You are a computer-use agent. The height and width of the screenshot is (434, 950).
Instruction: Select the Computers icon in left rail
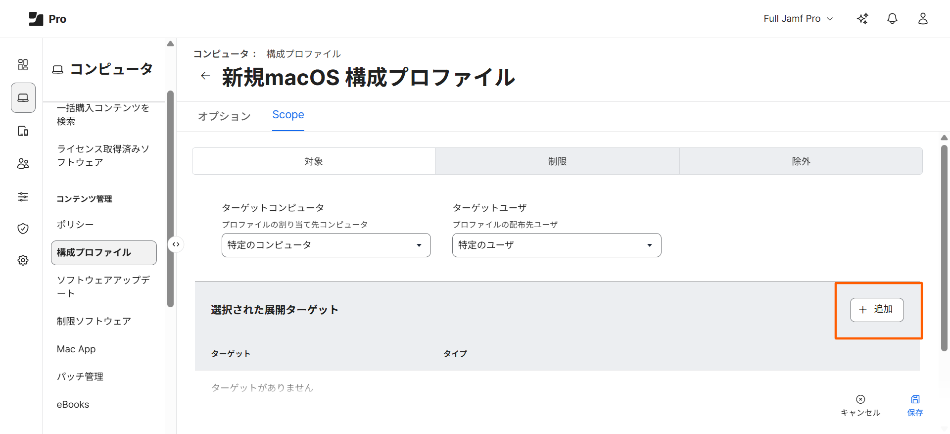pos(23,98)
